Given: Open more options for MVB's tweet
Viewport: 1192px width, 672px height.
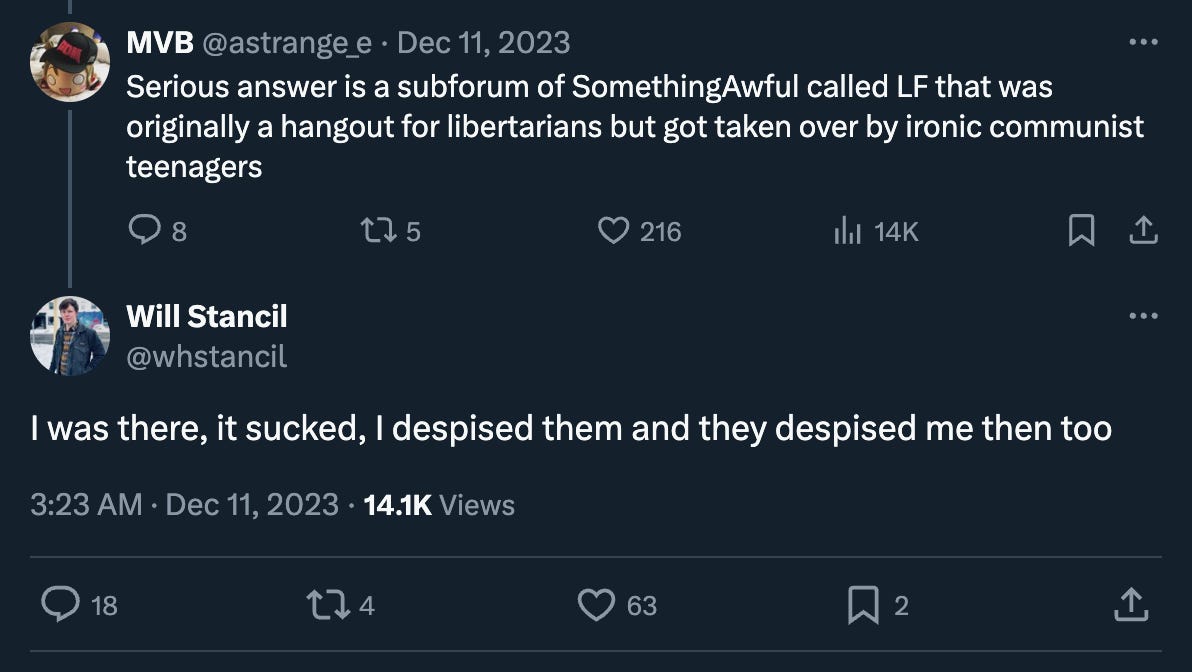Looking at the screenshot, I should coord(1143,42).
